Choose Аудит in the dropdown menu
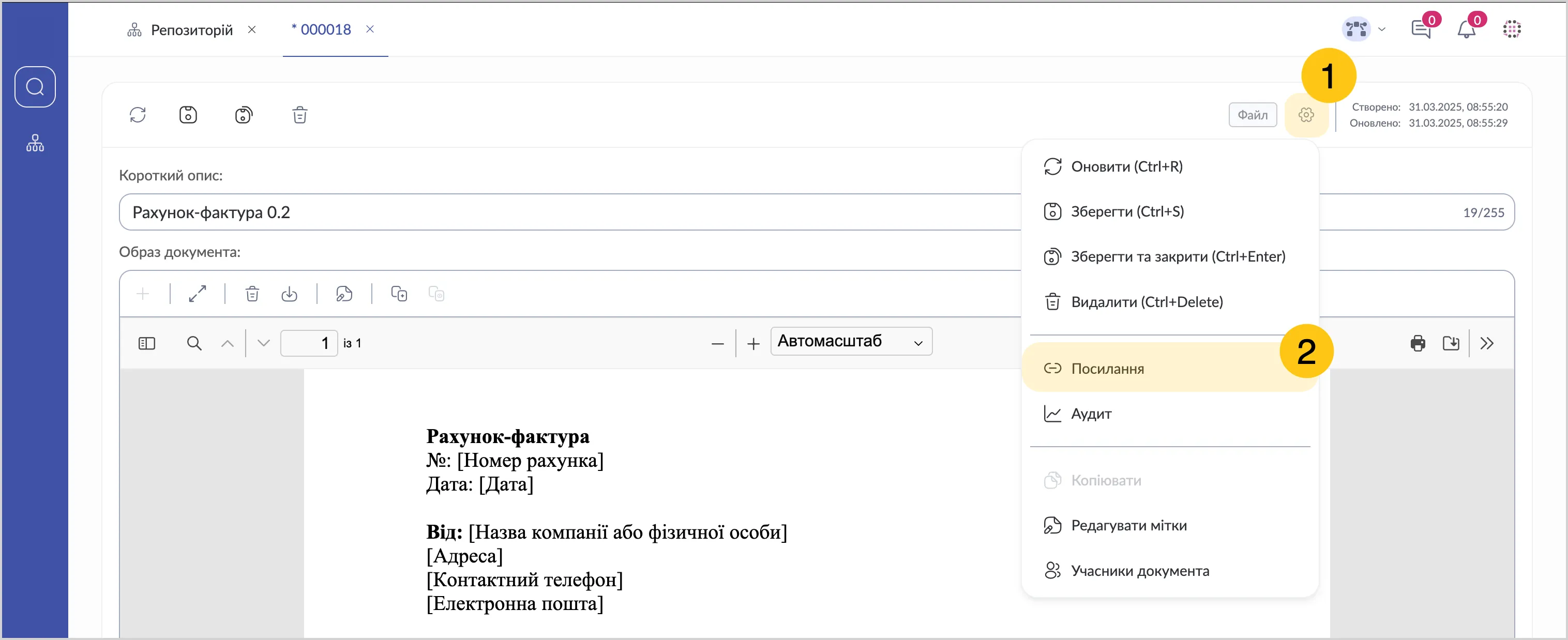Image resolution: width=1568 pixels, height=640 pixels. coord(1091,414)
